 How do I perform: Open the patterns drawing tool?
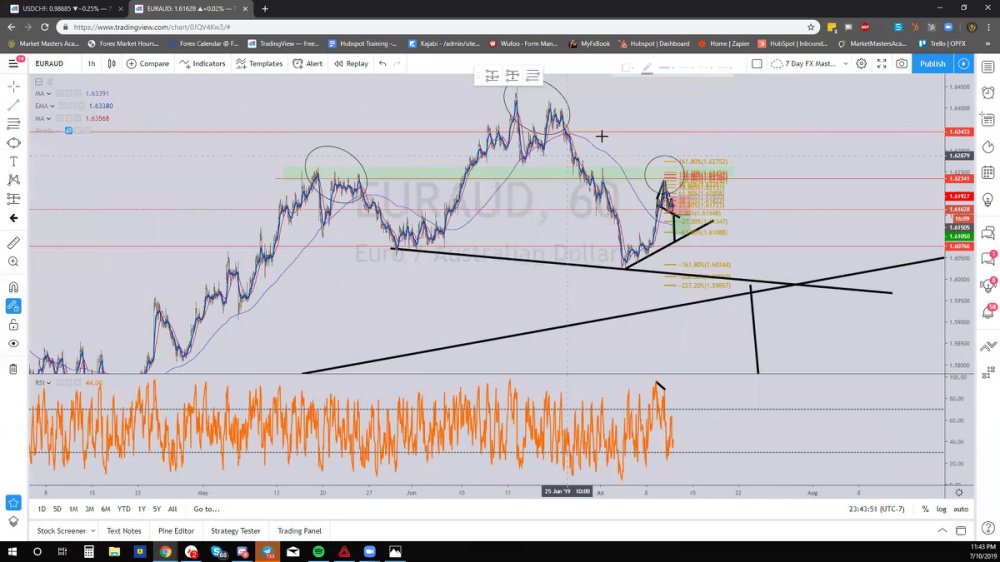point(13,181)
